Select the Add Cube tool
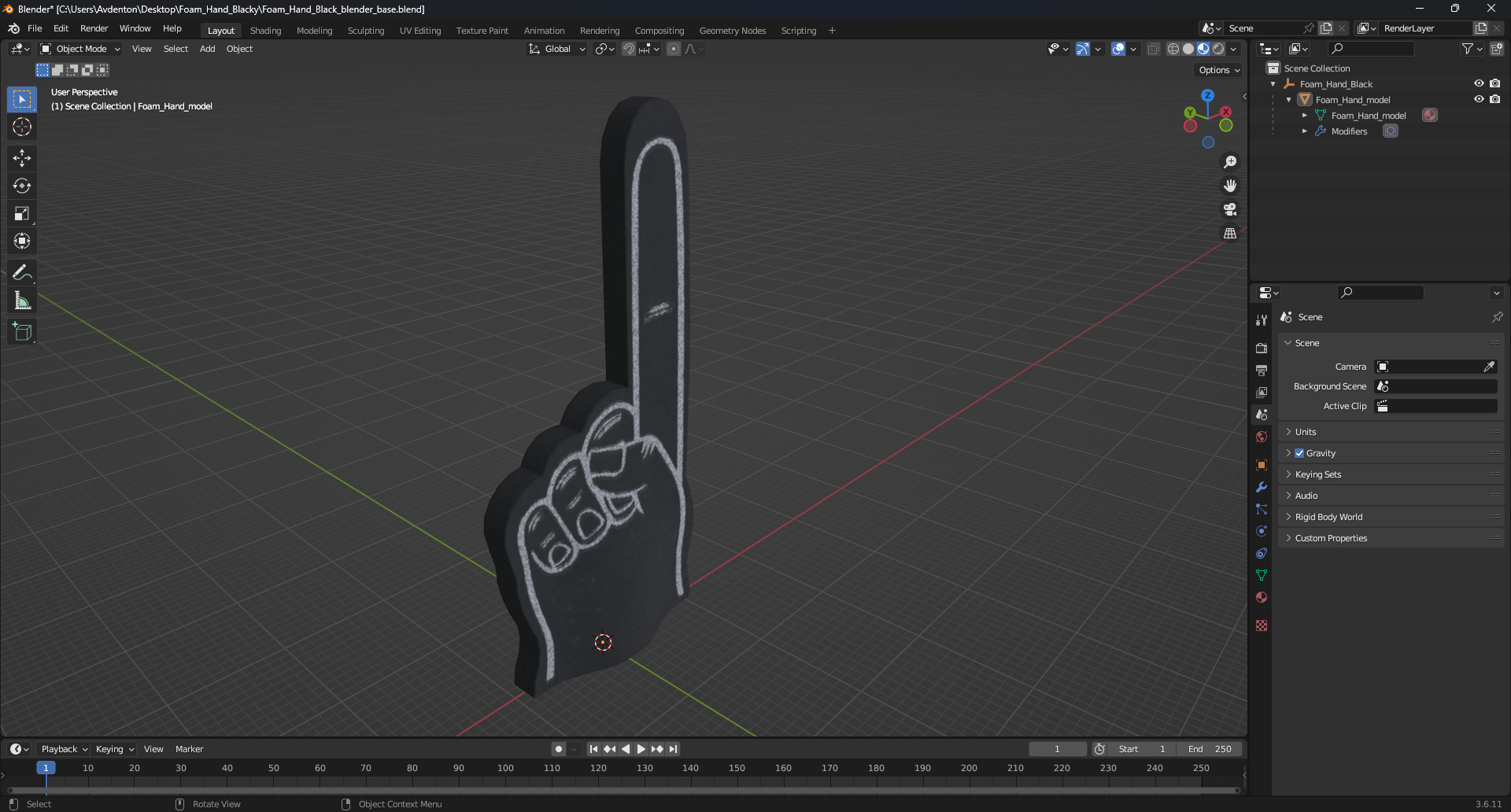 [x=22, y=332]
